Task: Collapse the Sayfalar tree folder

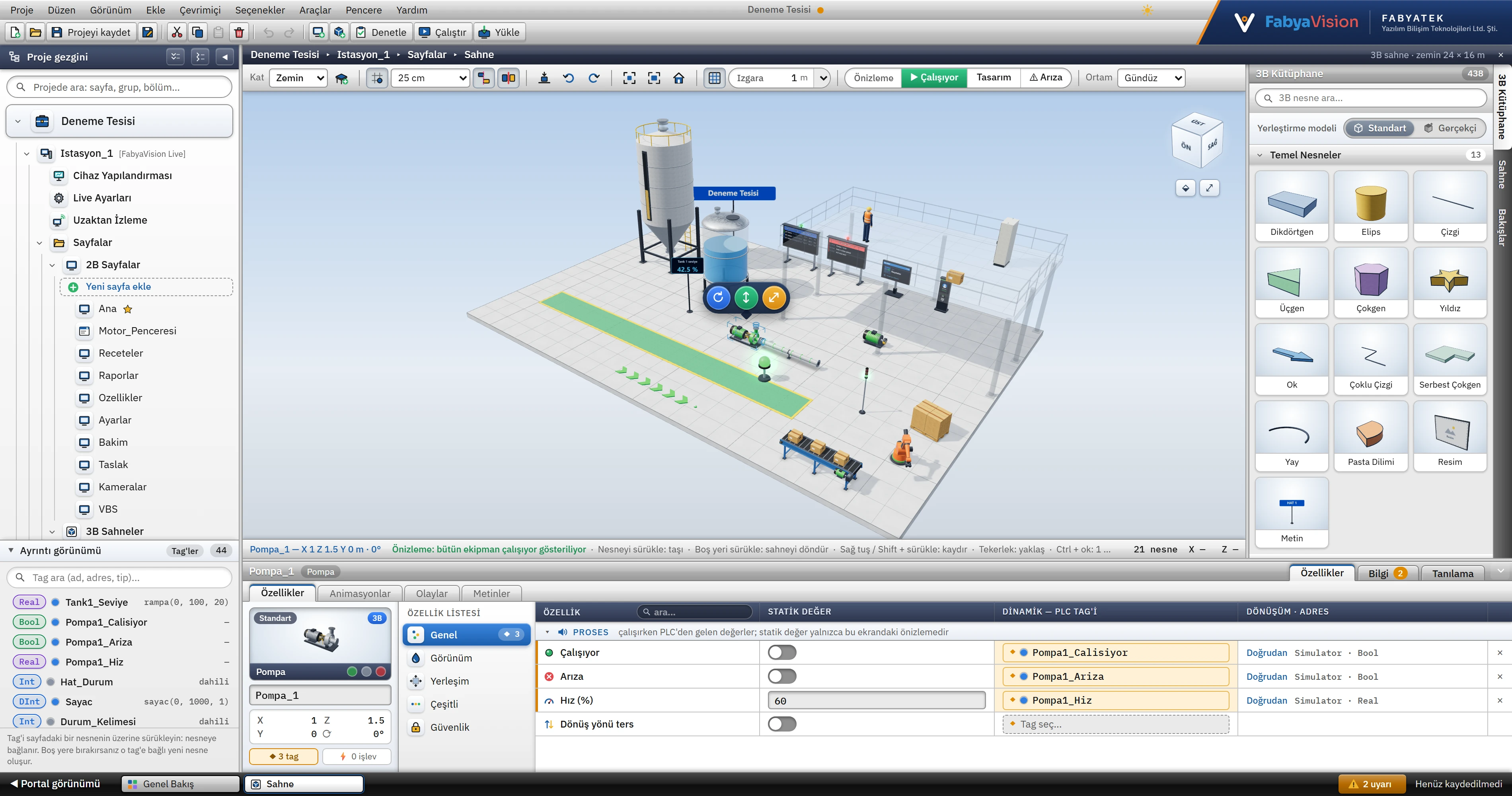Action: click(39, 242)
